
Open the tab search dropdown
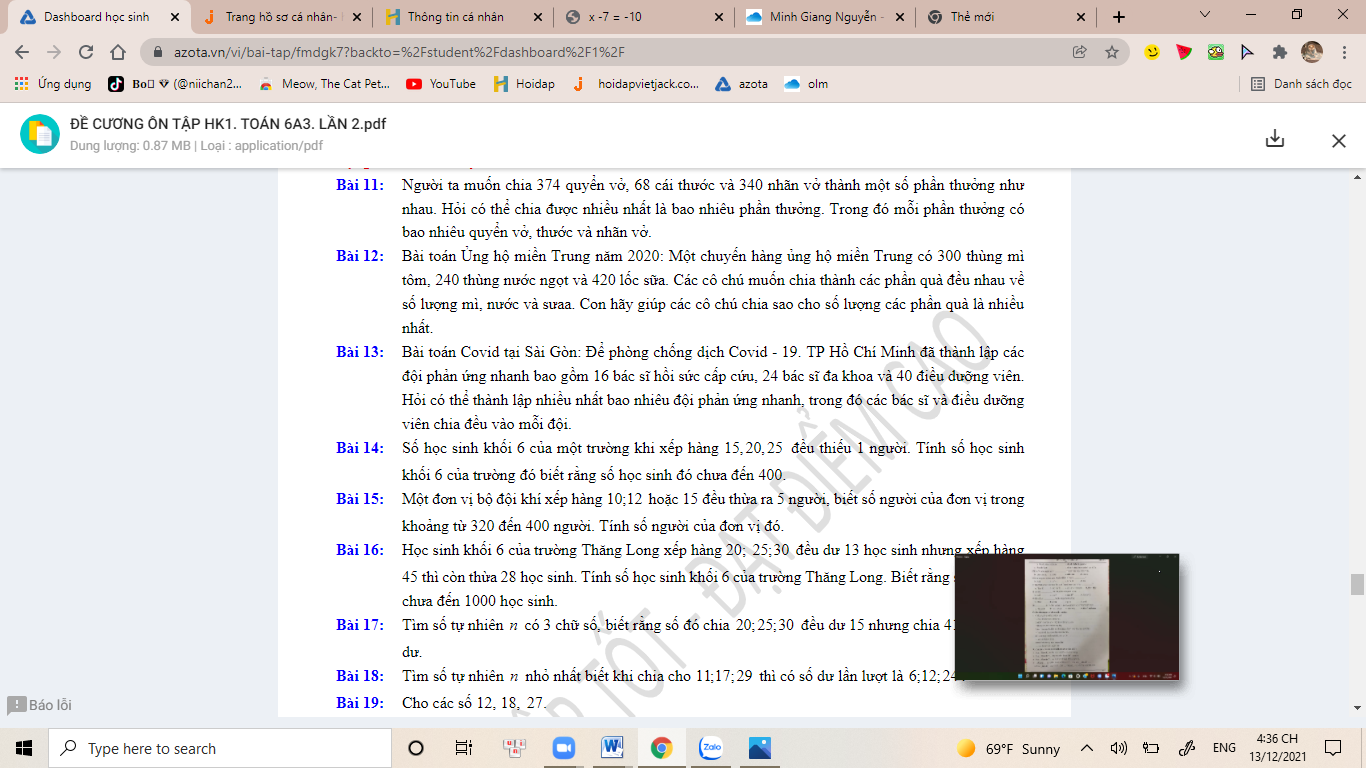[x=1205, y=15]
